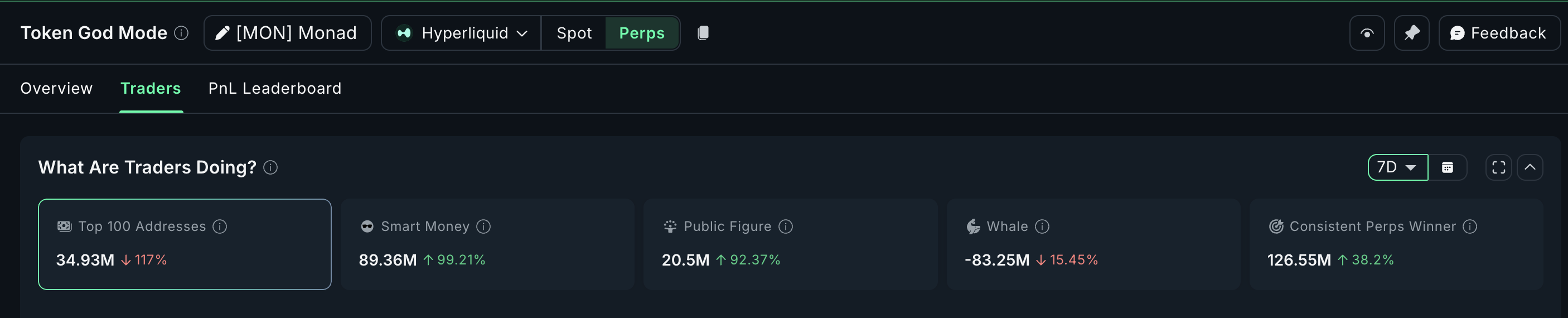This screenshot has height=318, width=1568.
Task: Open the PnL Leaderboard tab
Action: pos(274,89)
